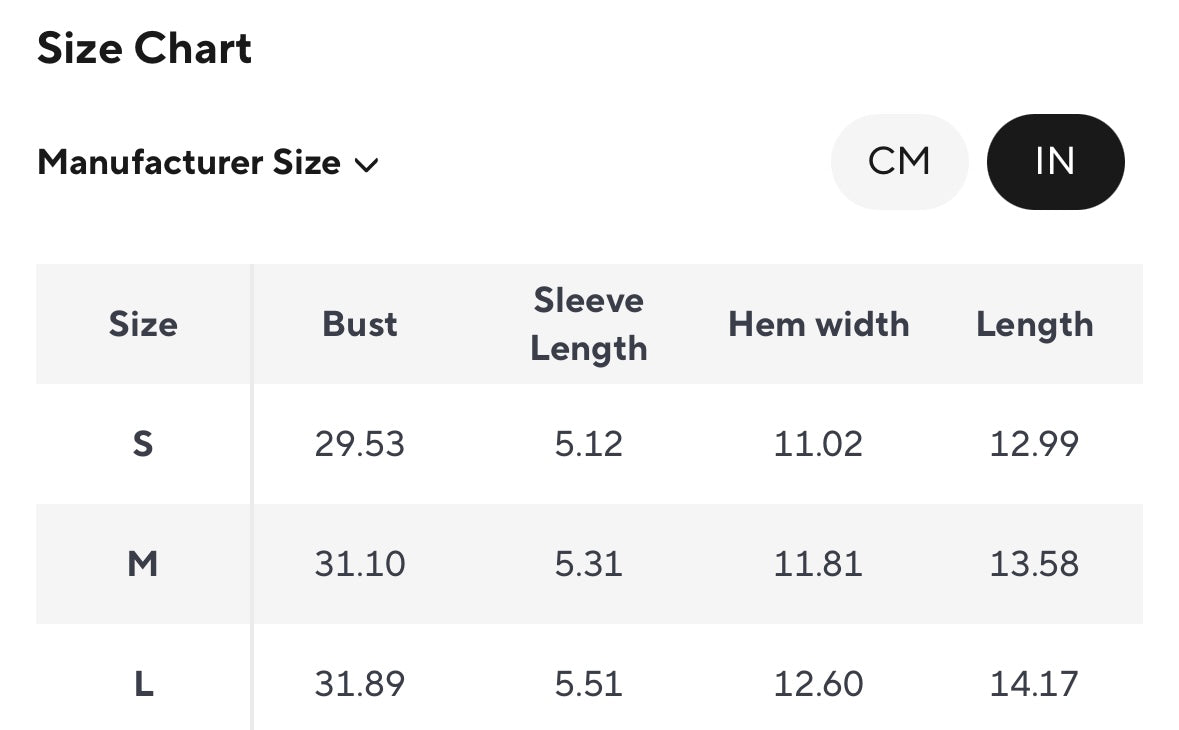This screenshot has height=730, width=1179.
Task: Select the M size row label
Action: 143,564
